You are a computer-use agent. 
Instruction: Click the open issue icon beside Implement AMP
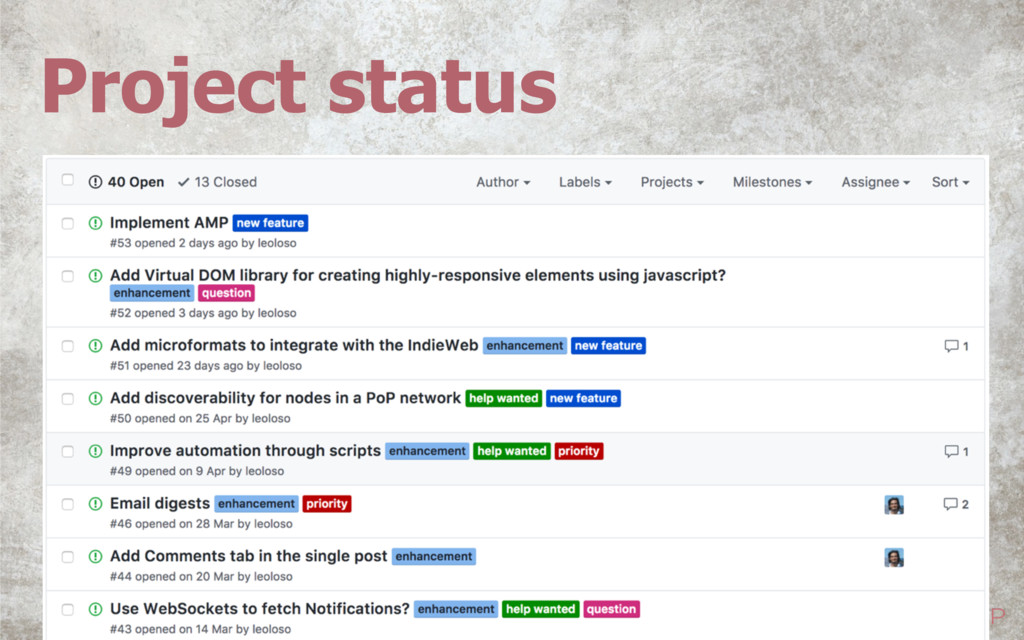tap(95, 223)
